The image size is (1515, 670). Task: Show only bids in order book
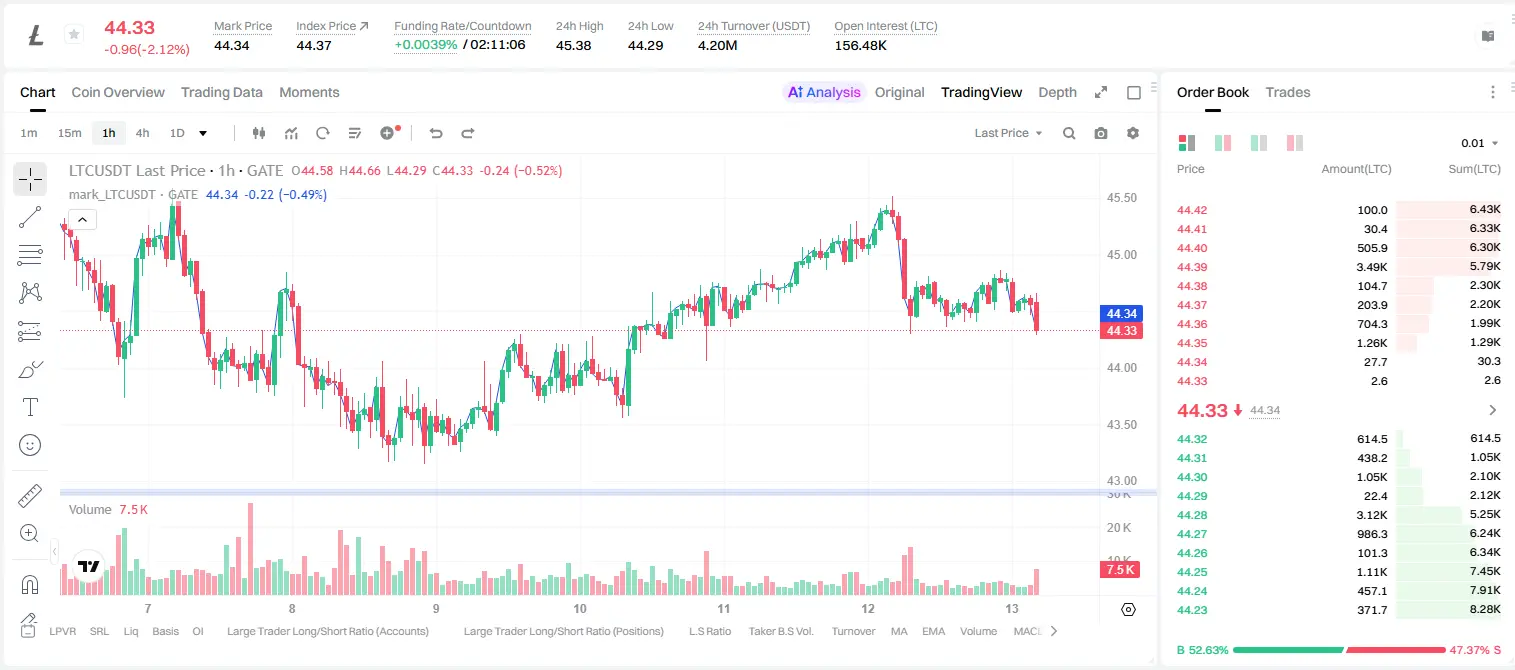[x=1259, y=143]
